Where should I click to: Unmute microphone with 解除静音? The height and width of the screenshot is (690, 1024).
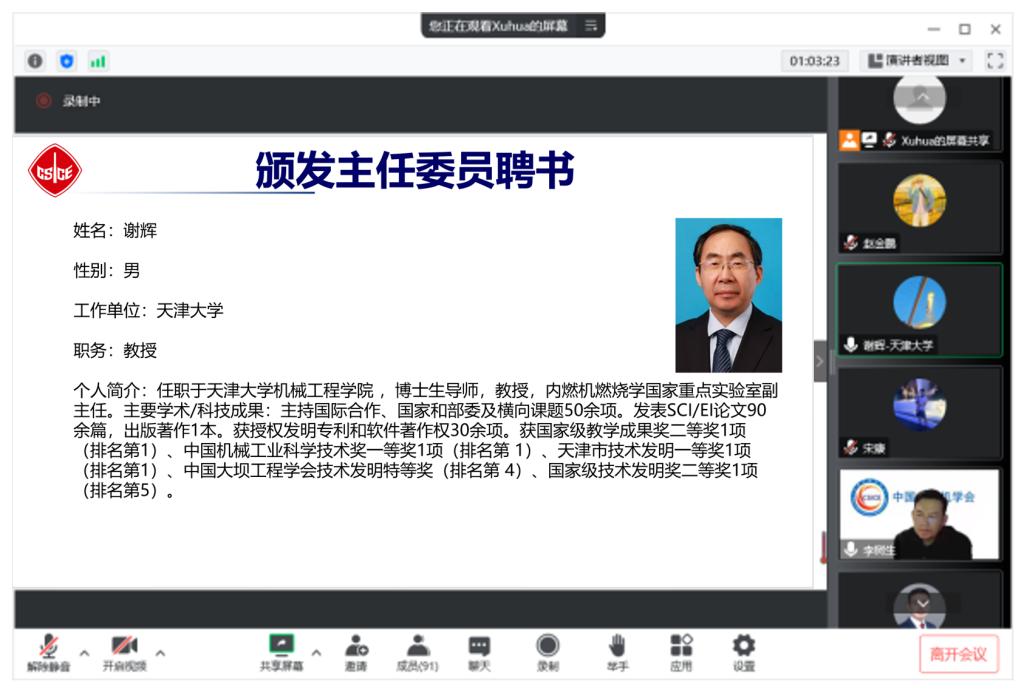click(x=47, y=651)
